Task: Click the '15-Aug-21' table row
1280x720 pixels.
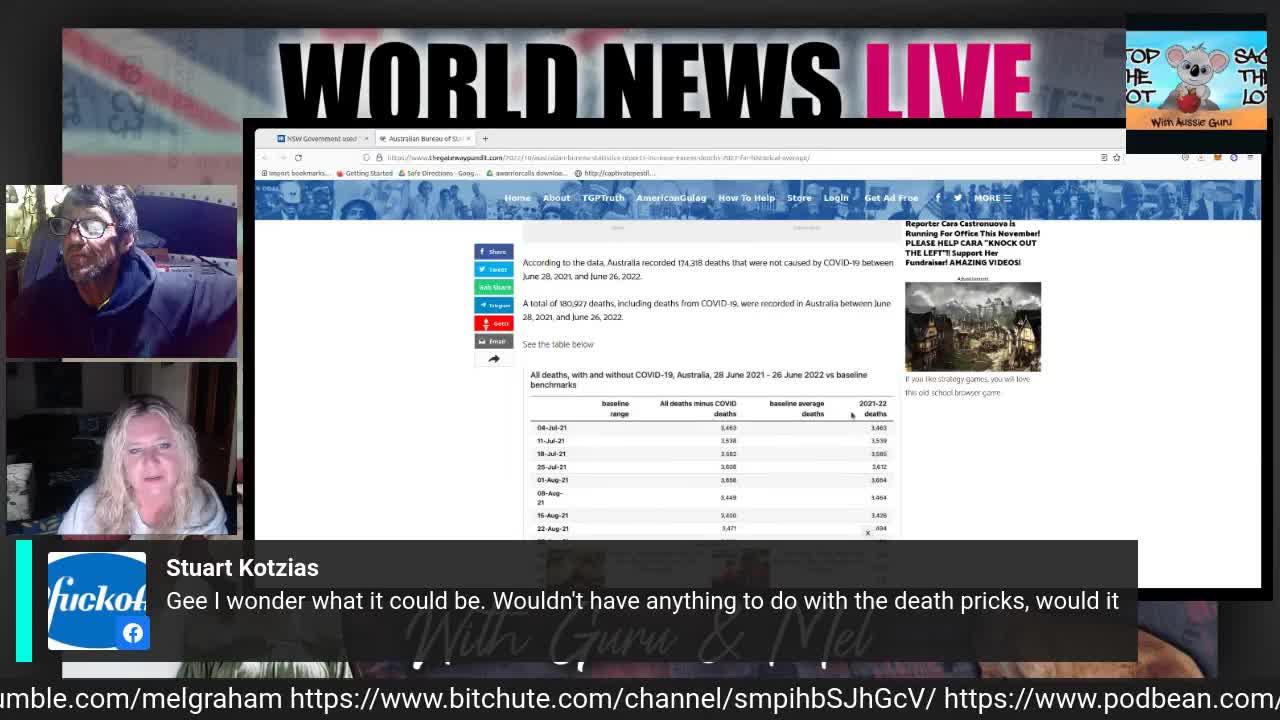Action: (711, 516)
